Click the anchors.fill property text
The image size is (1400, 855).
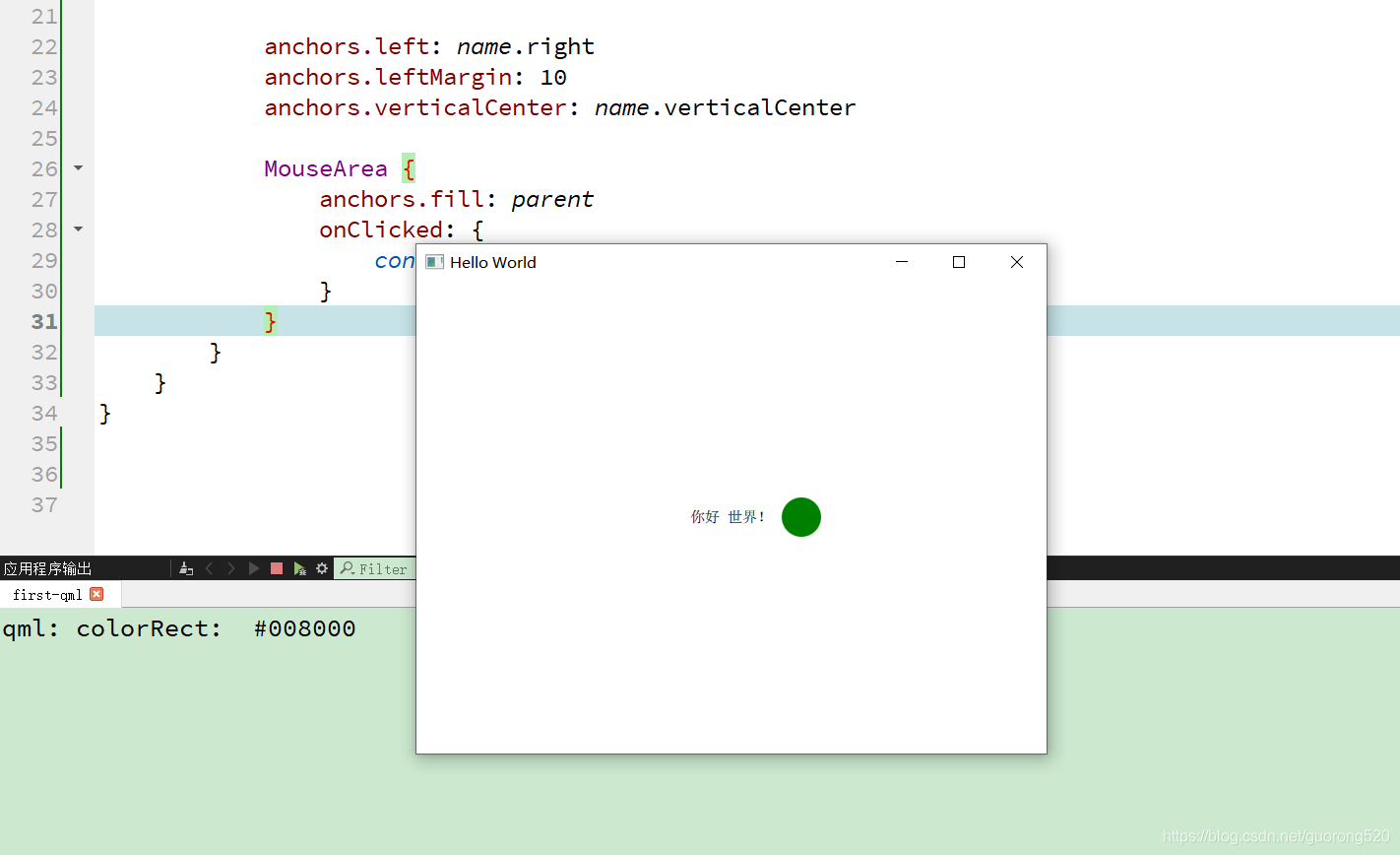click(402, 200)
